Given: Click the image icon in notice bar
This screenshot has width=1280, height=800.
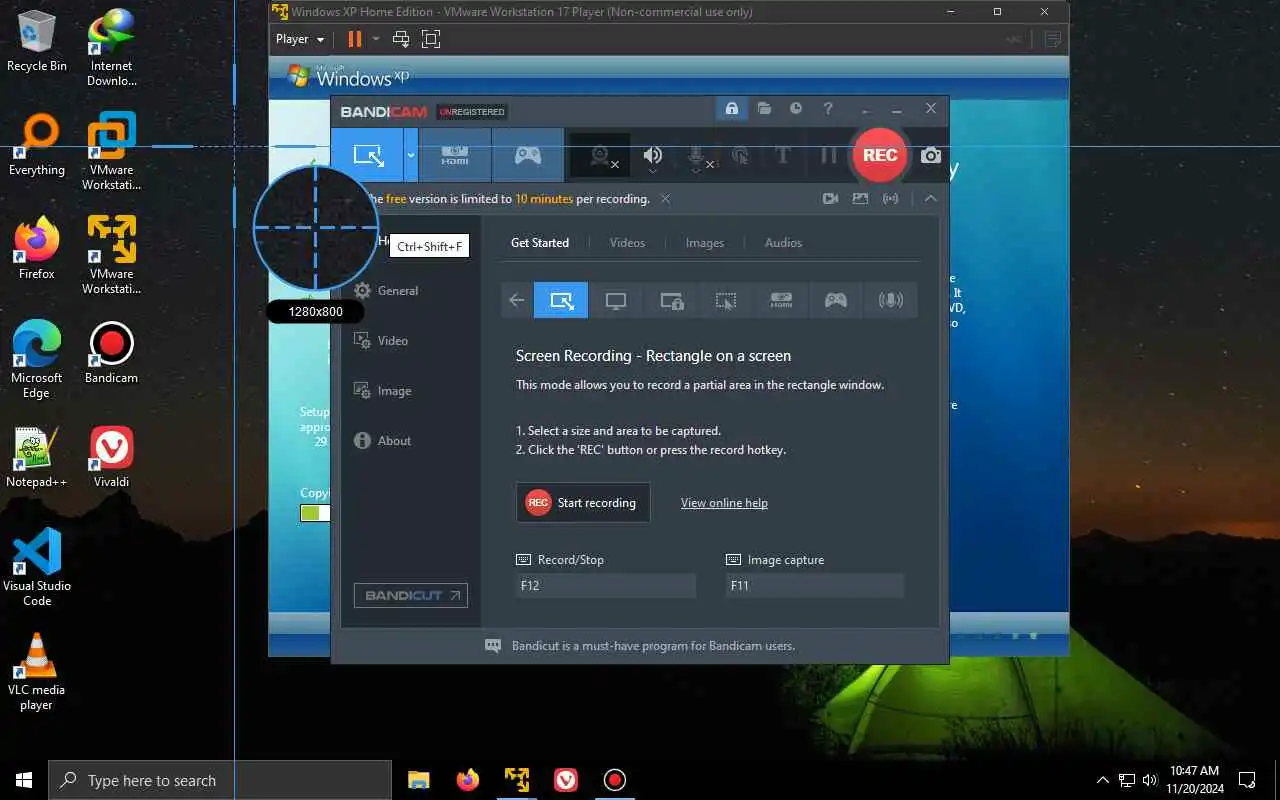Looking at the screenshot, I should coord(860,199).
